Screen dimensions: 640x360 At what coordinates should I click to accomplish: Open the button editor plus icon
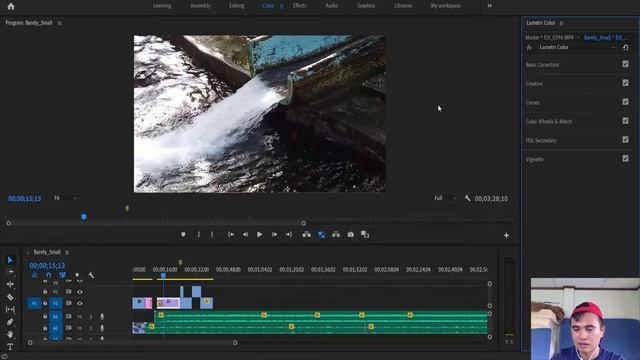click(506, 235)
